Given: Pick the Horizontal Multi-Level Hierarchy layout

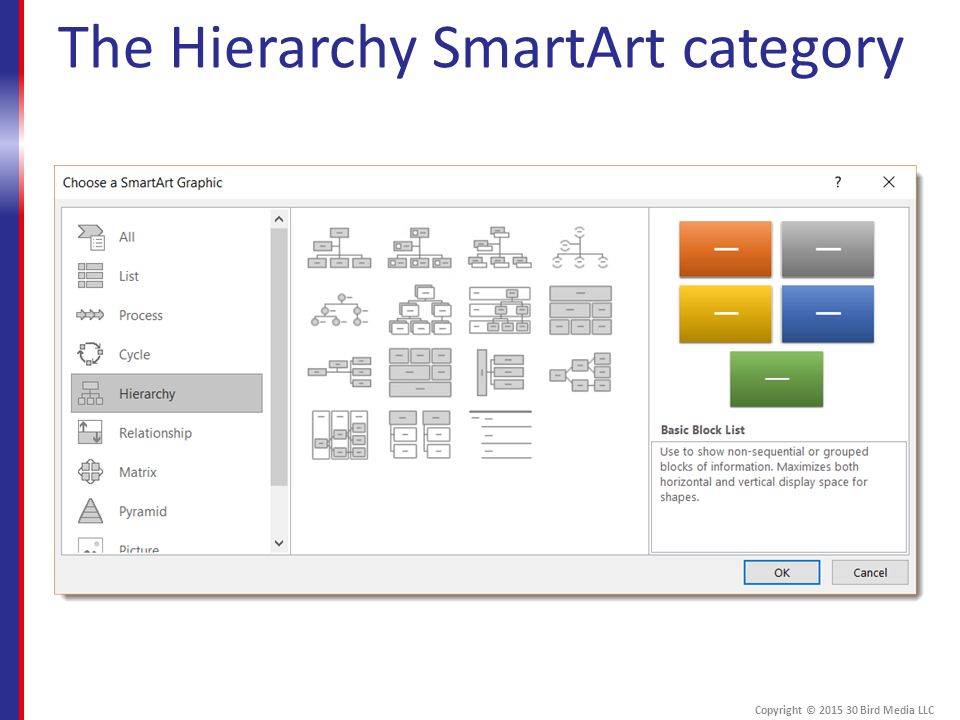Looking at the screenshot, I should (x=500, y=372).
